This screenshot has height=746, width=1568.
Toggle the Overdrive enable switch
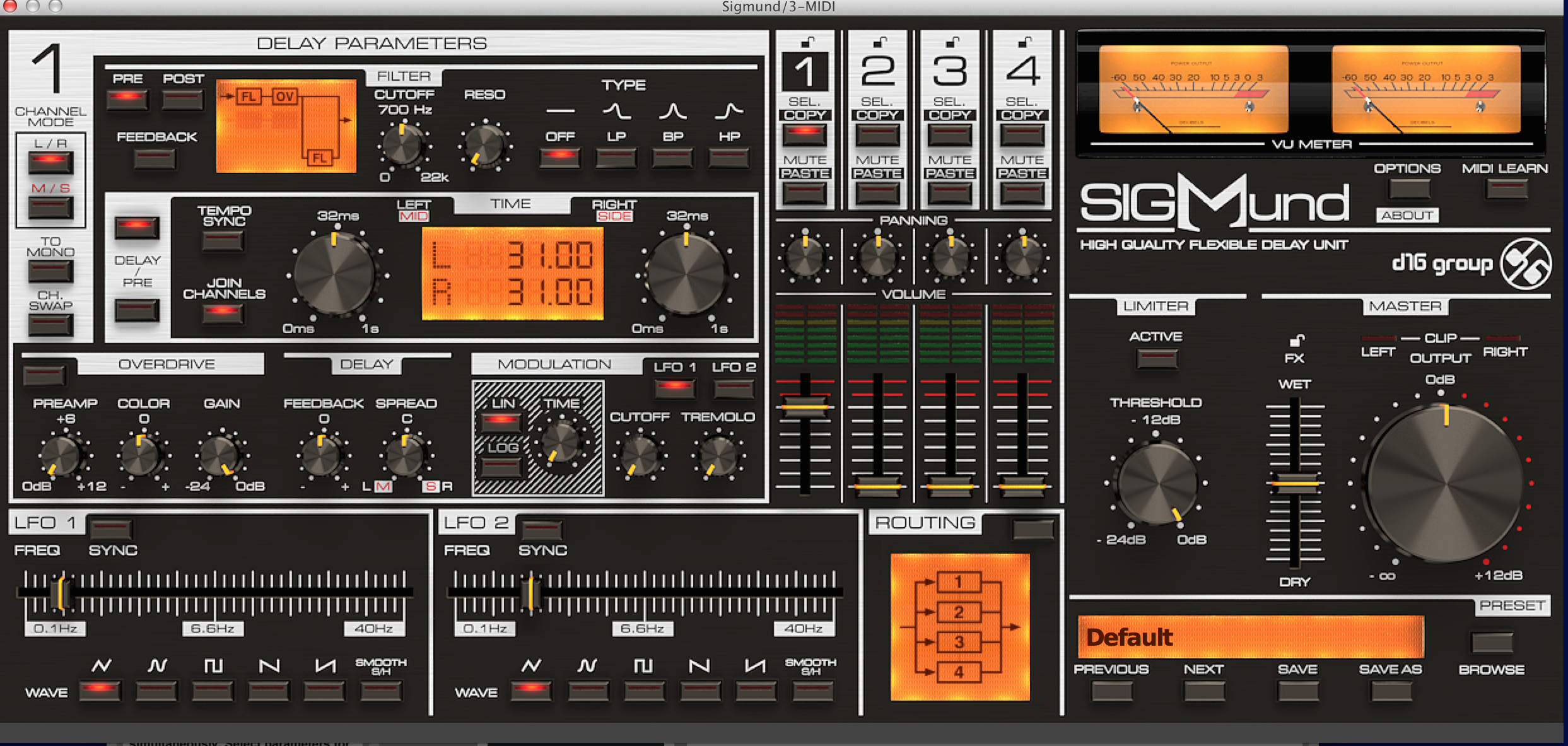pyautogui.click(x=44, y=375)
